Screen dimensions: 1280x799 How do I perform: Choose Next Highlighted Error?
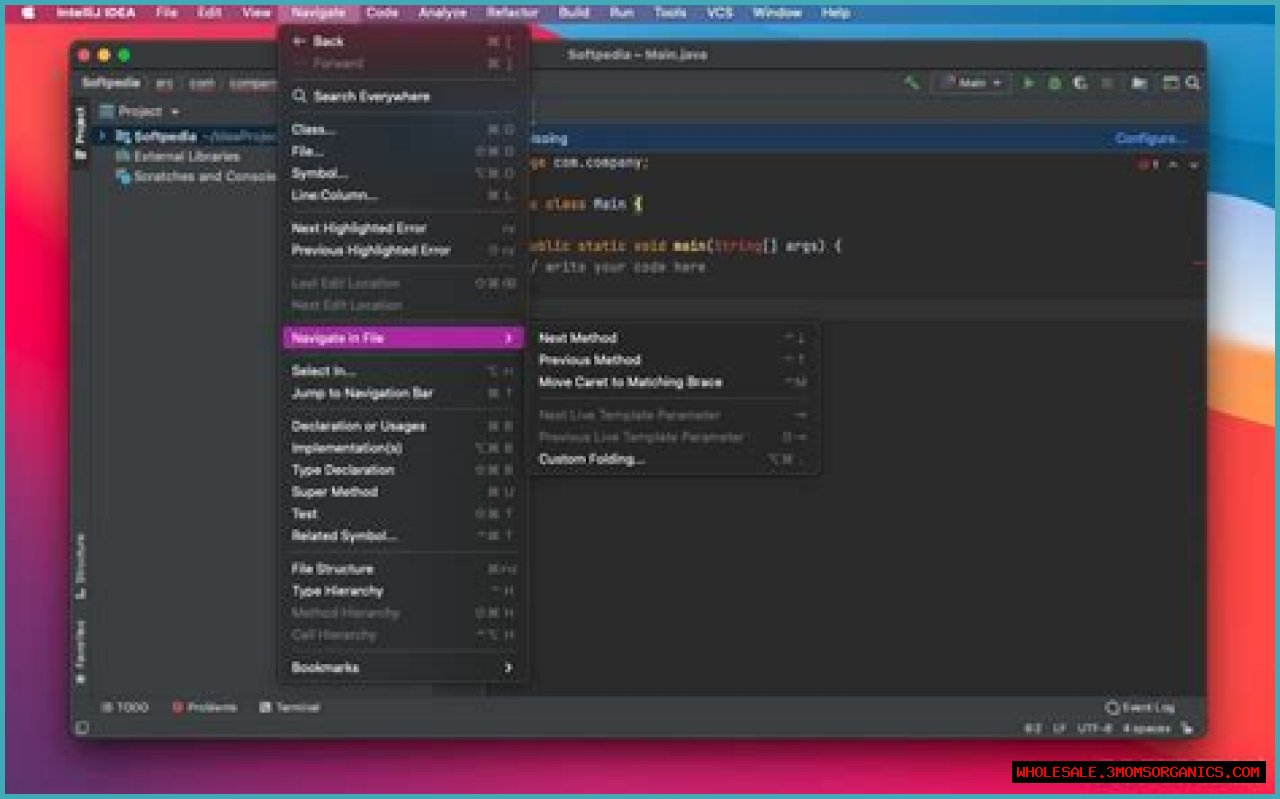pos(403,228)
